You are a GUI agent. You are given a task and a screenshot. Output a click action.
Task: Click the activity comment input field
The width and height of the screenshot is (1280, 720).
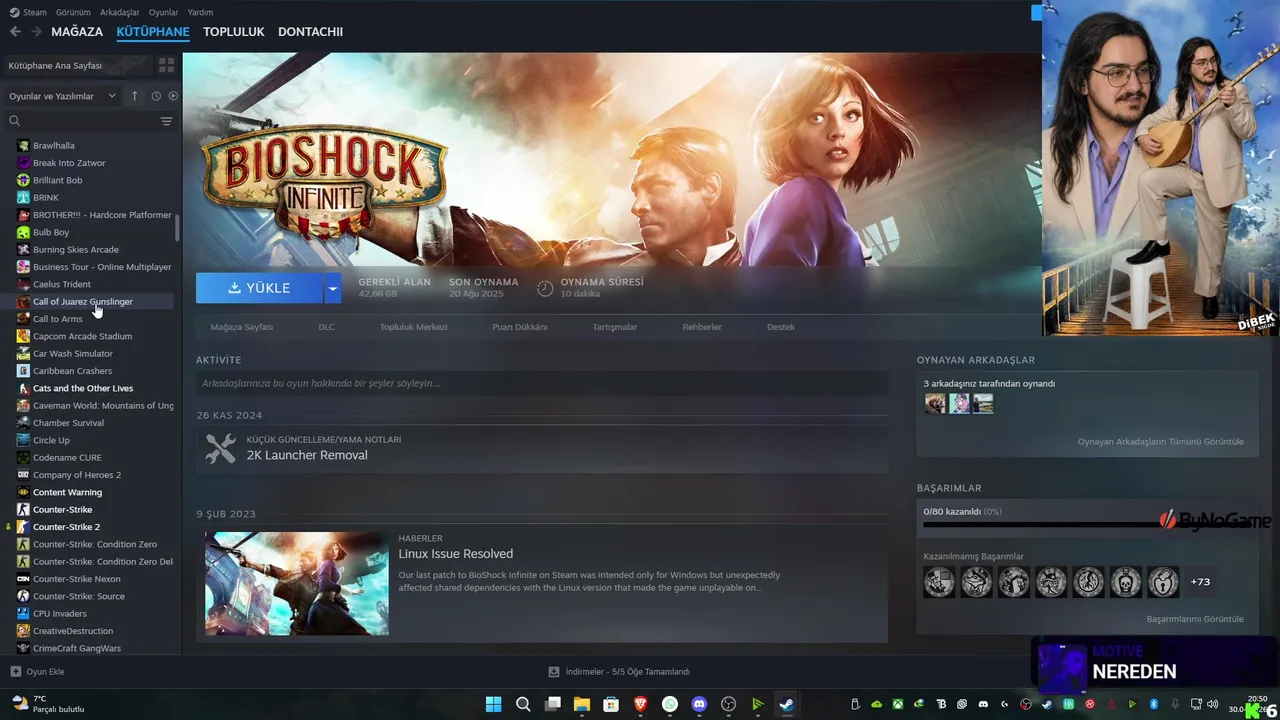542,383
